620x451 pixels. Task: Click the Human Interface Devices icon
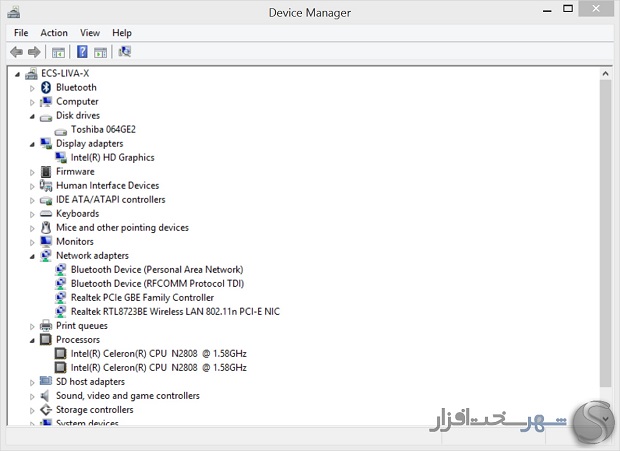point(46,185)
